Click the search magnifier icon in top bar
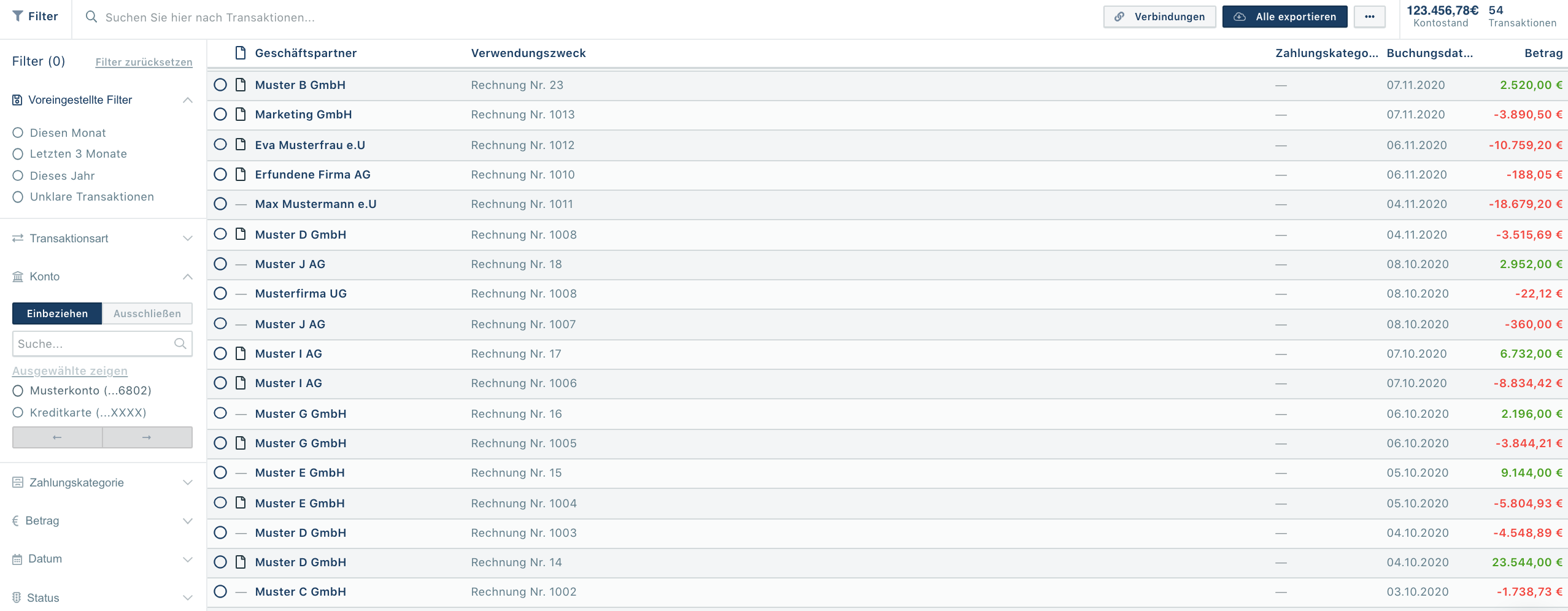Image resolution: width=1568 pixels, height=611 pixels. 91,17
